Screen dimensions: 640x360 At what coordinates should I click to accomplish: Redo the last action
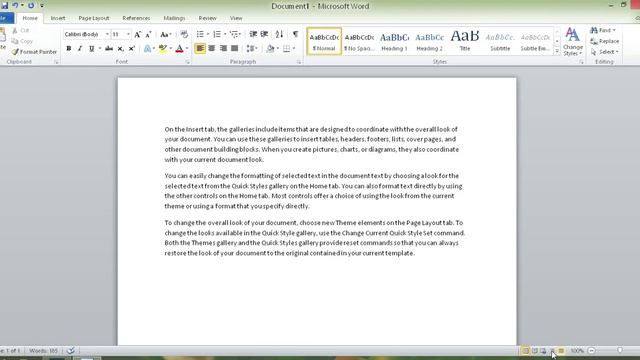tap(31, 6)
